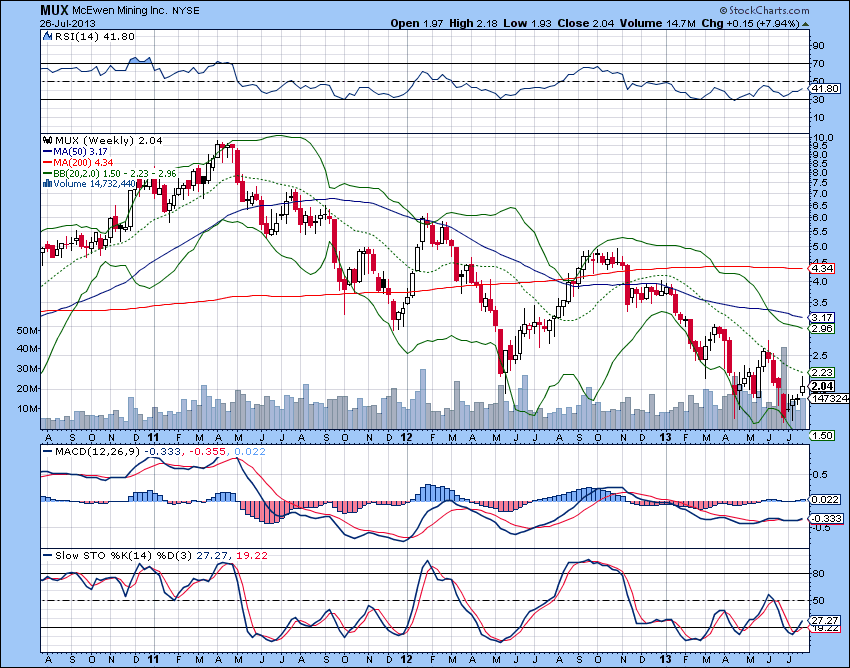Click the MUX (Weekly) 2.04 legend label
850x668 pixels.
click(x=108, y=140)
